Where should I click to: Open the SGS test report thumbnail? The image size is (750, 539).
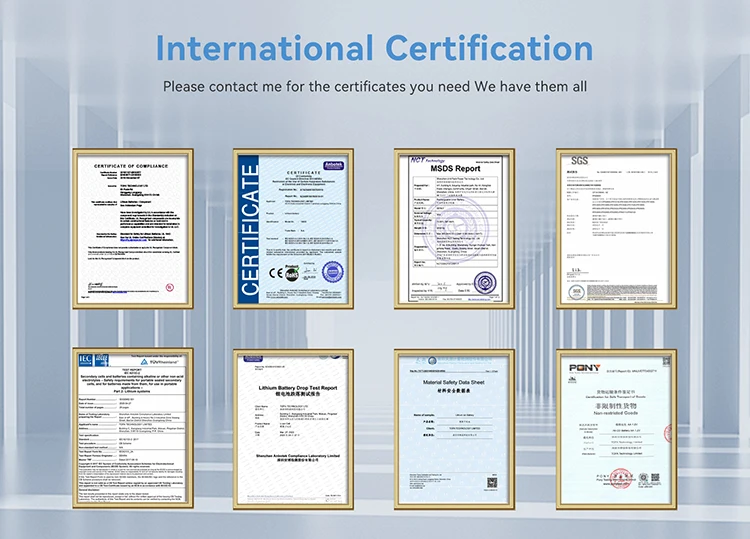click(x=615, y=228)
